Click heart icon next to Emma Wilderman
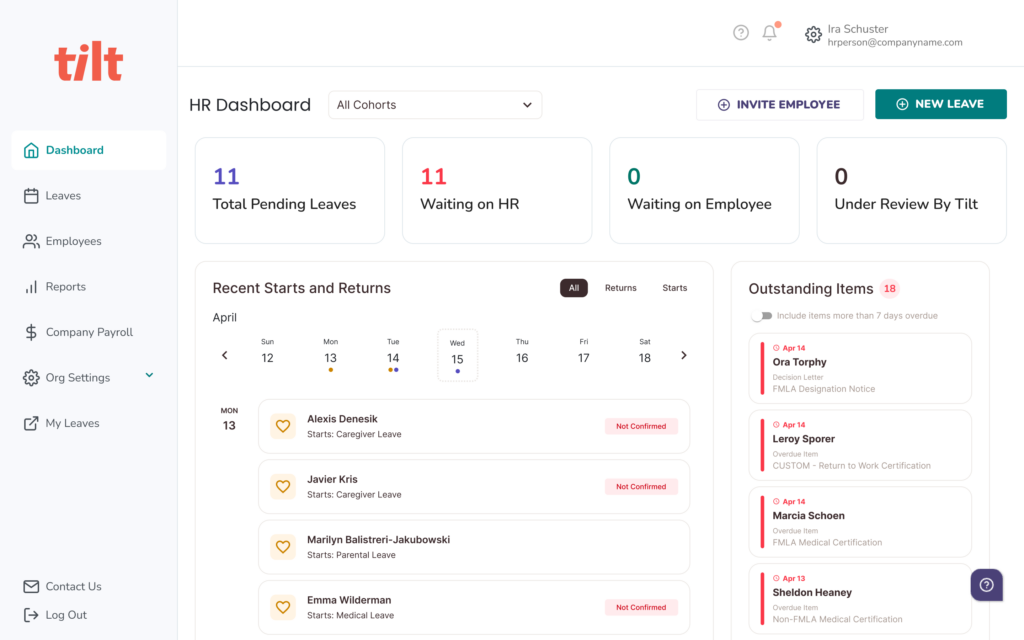 click(x=283, y=607)
